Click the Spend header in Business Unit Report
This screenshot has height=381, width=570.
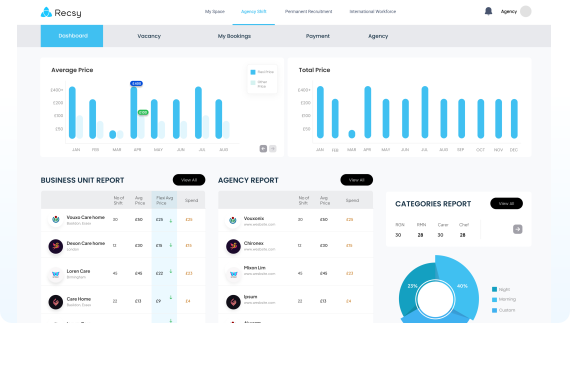click(x=191, y=200)
